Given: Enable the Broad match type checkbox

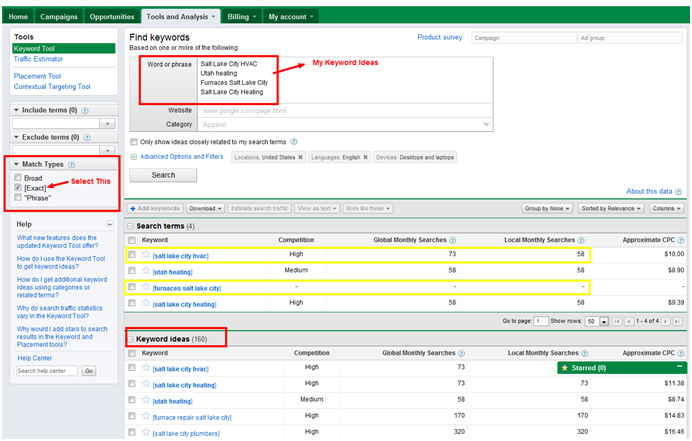Looking at the screenshot, I should [18, 177].
